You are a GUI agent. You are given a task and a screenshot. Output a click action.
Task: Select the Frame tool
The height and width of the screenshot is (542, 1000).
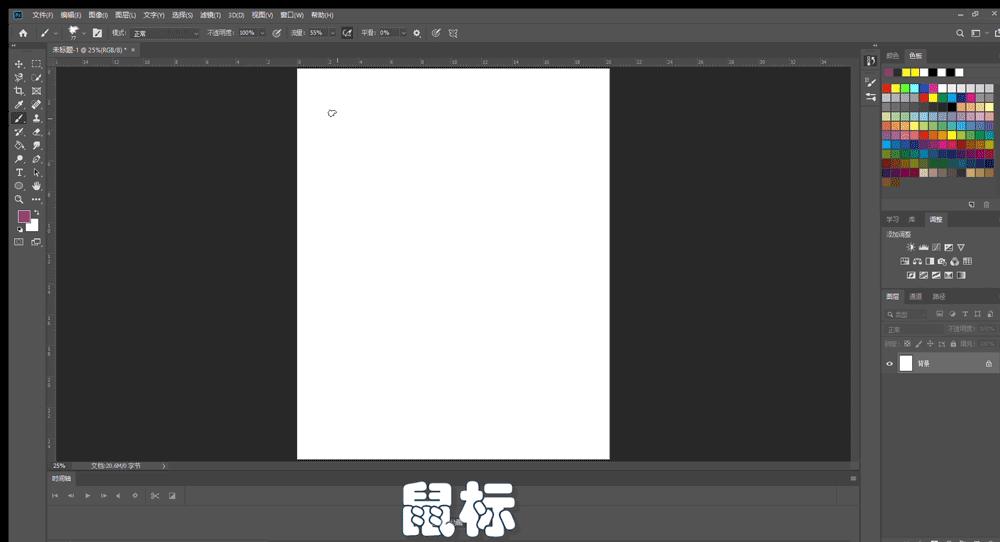point(36,91)
